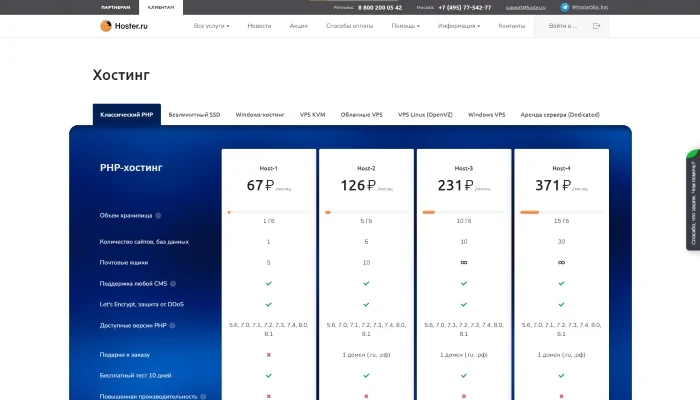Click the green checkmark for Host-1 CMS support
700x400 pixels.
tap(269, 283)
